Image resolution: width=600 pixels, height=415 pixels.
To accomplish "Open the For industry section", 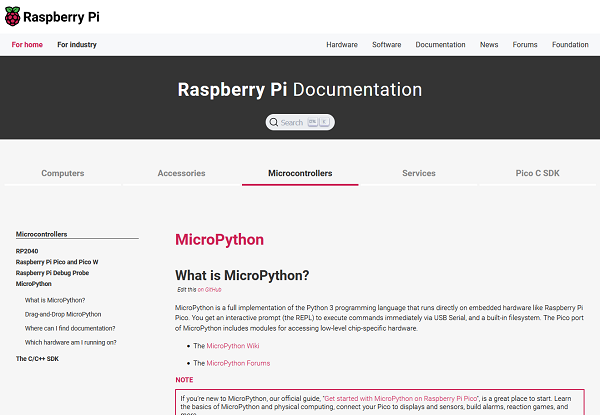I will 77,45.
